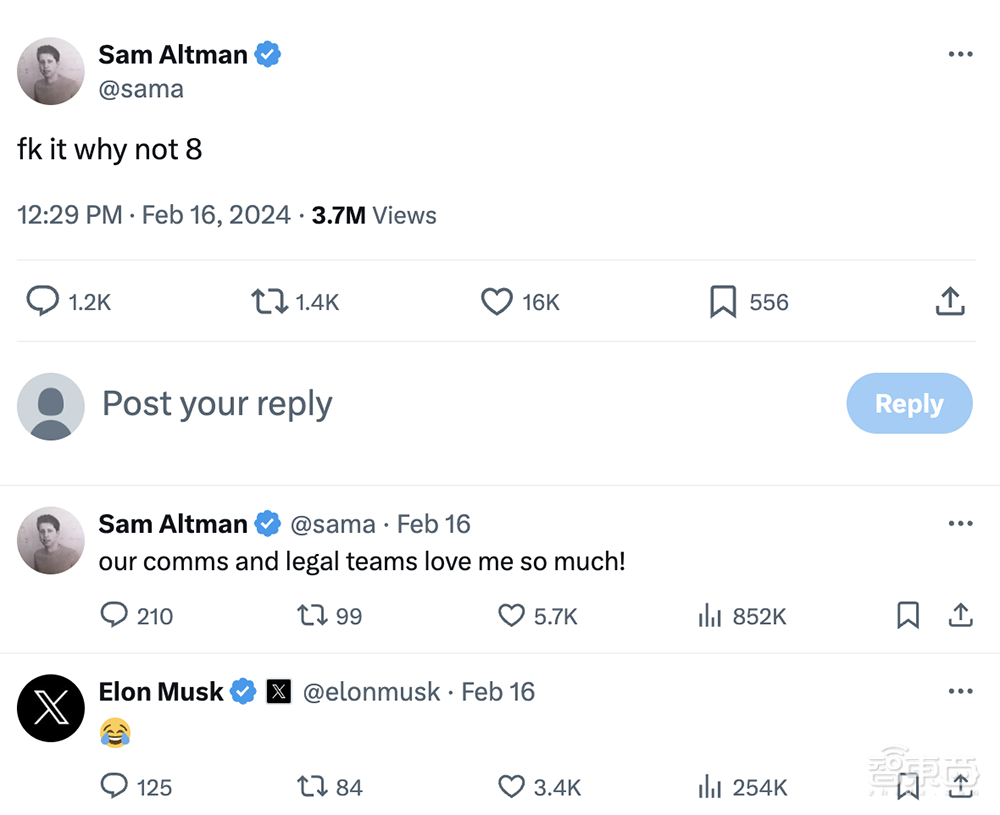Type in the 'Post your reply' field
The image size is (1000, 815).
click(400, 404)
